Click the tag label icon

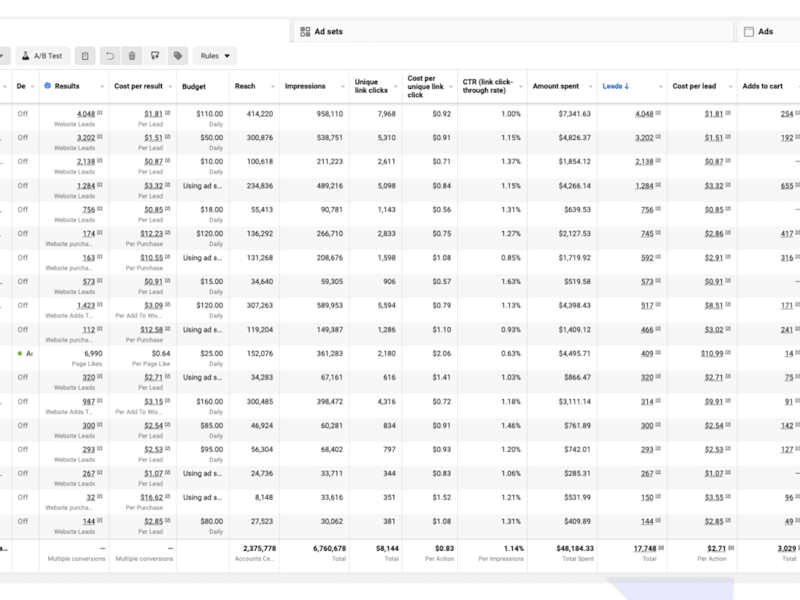point(178,56)
